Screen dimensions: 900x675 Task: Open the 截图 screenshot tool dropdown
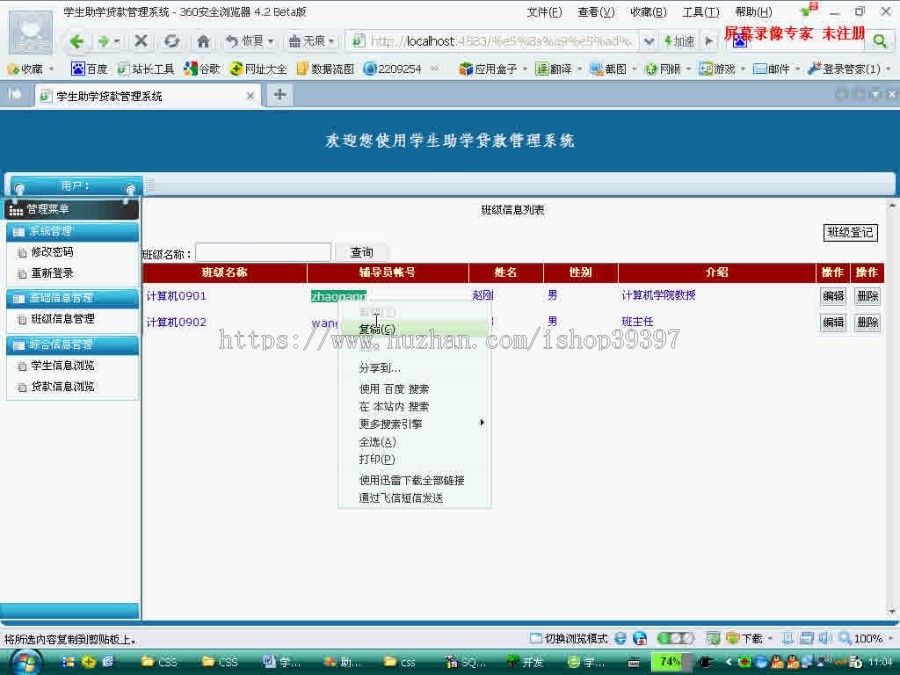[613, 69]
